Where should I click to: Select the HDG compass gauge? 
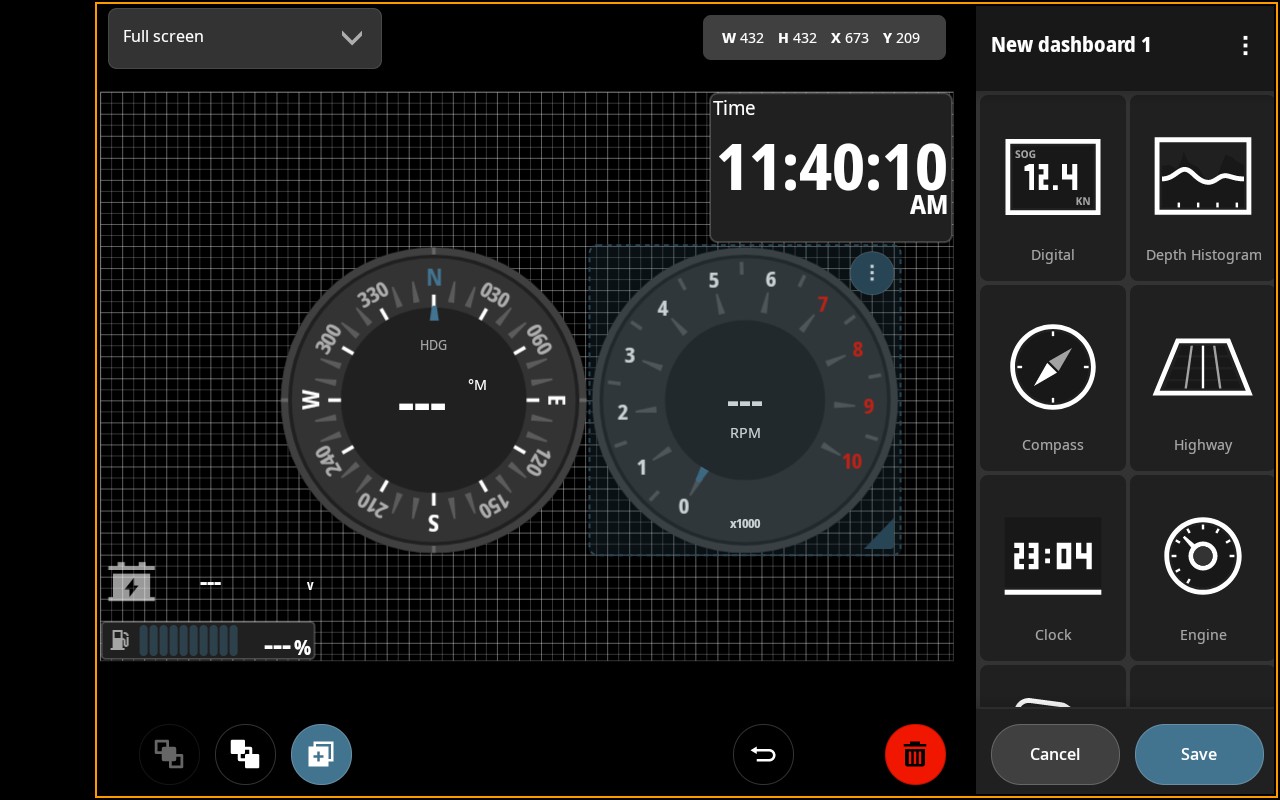coord(433,400)
